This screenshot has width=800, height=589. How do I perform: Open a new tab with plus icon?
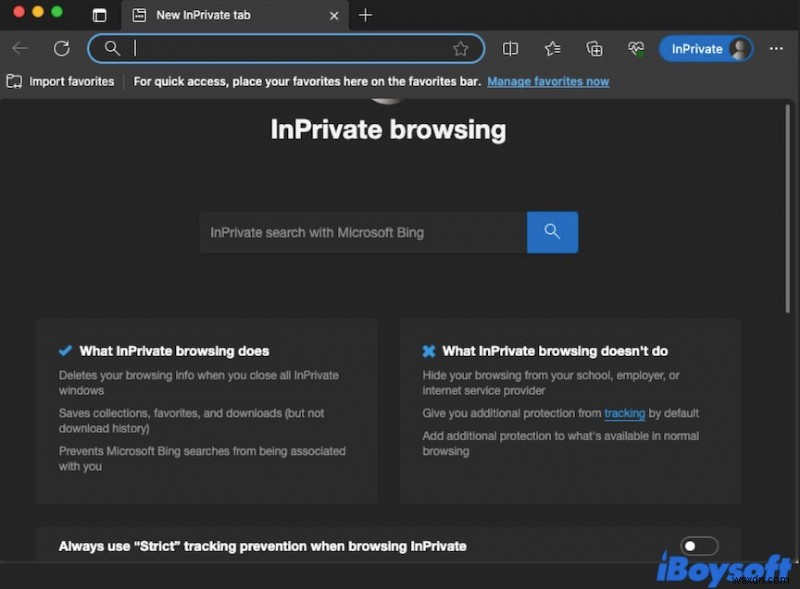(x=365, y=15)
